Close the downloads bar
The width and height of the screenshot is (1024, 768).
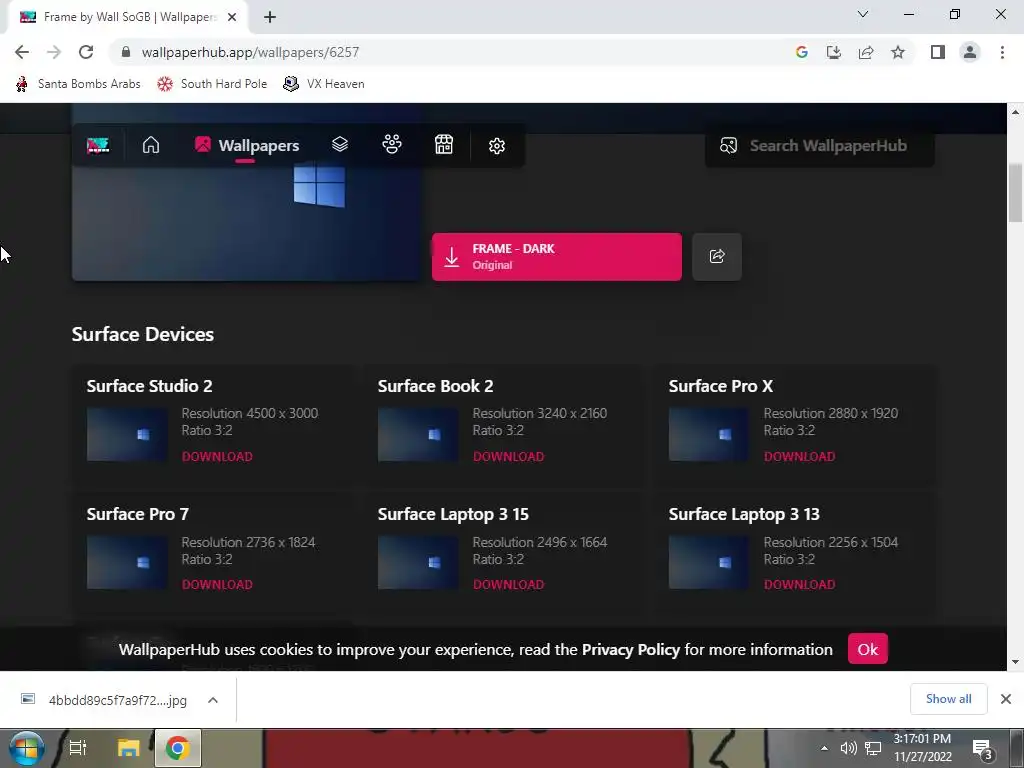point(1006,699)
